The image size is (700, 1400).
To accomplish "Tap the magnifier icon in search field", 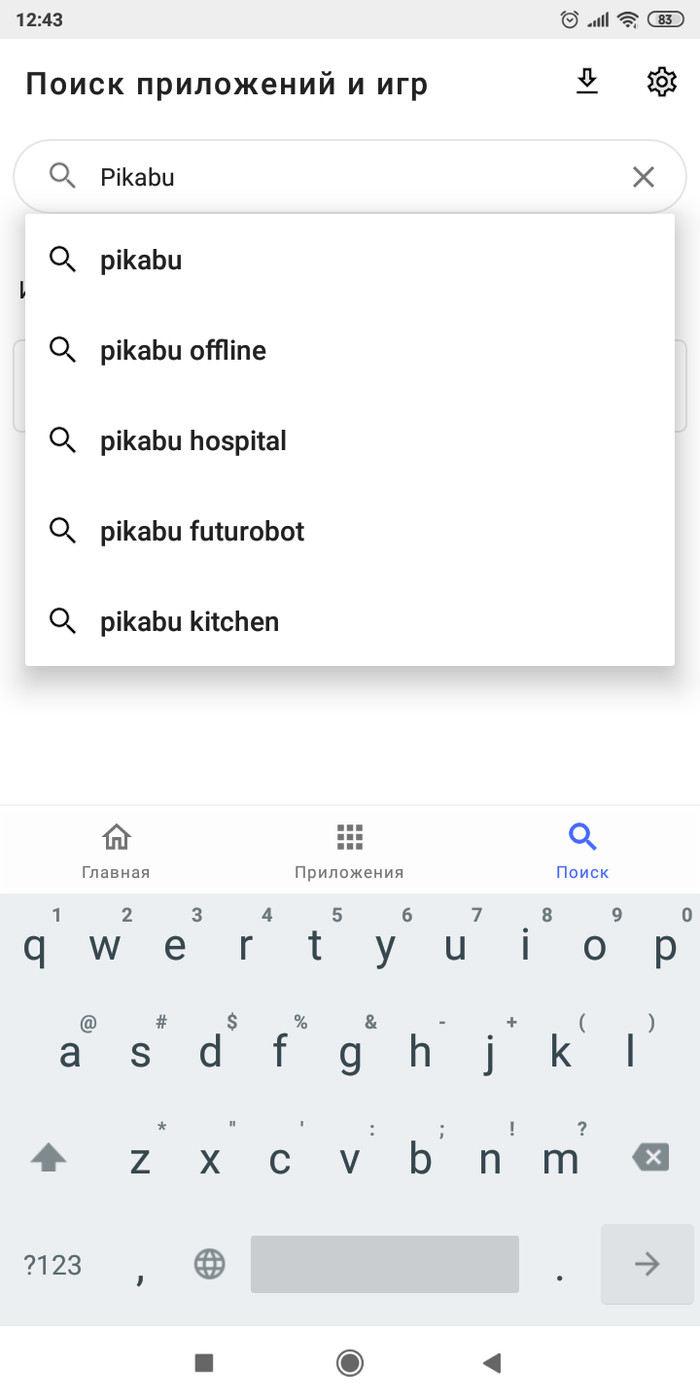I will click(62, 177).
